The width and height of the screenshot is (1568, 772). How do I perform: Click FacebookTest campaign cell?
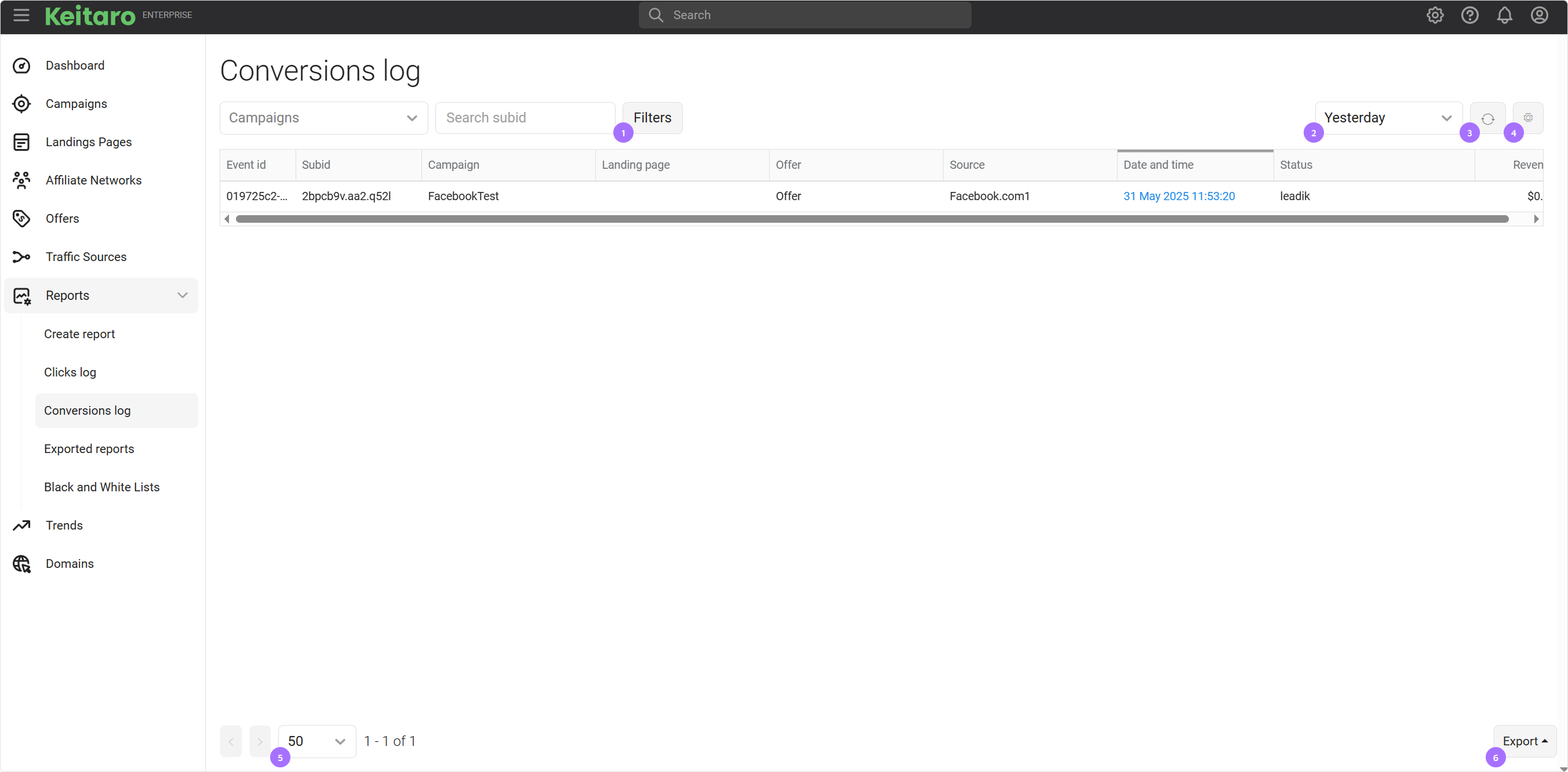pos(508,196)
